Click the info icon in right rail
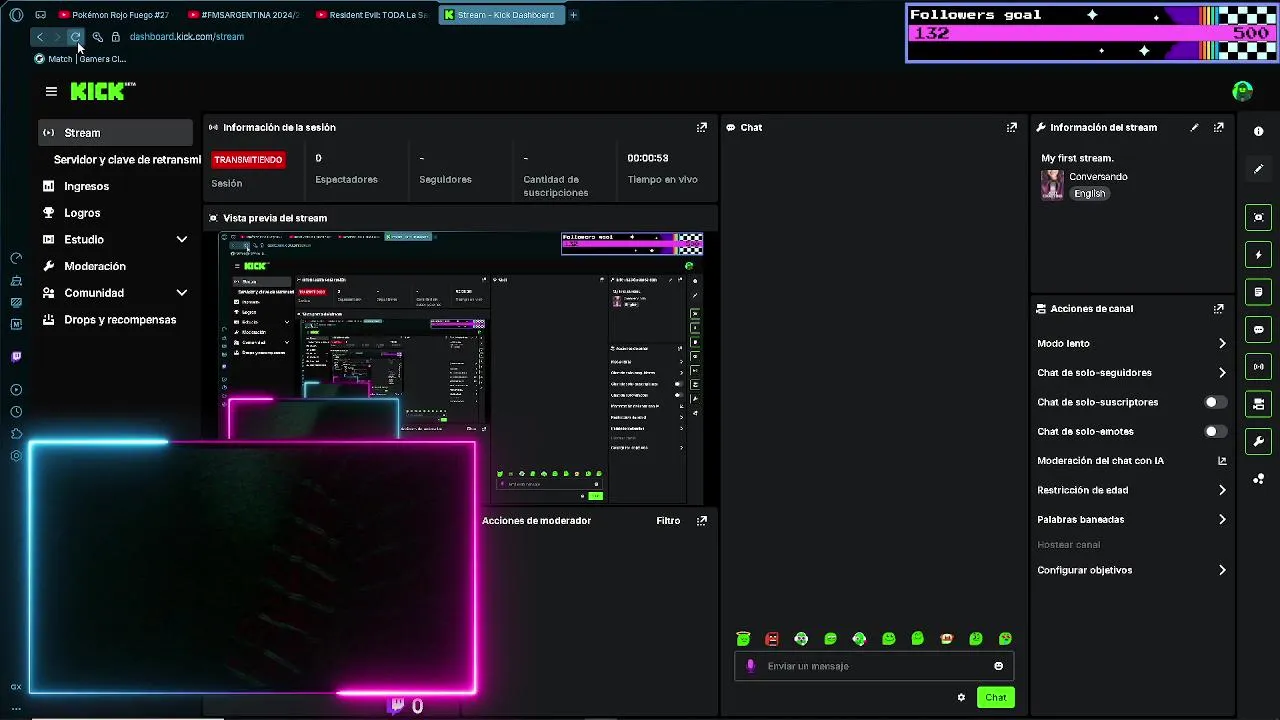 pyautogui.click(x=1259, y=132)
